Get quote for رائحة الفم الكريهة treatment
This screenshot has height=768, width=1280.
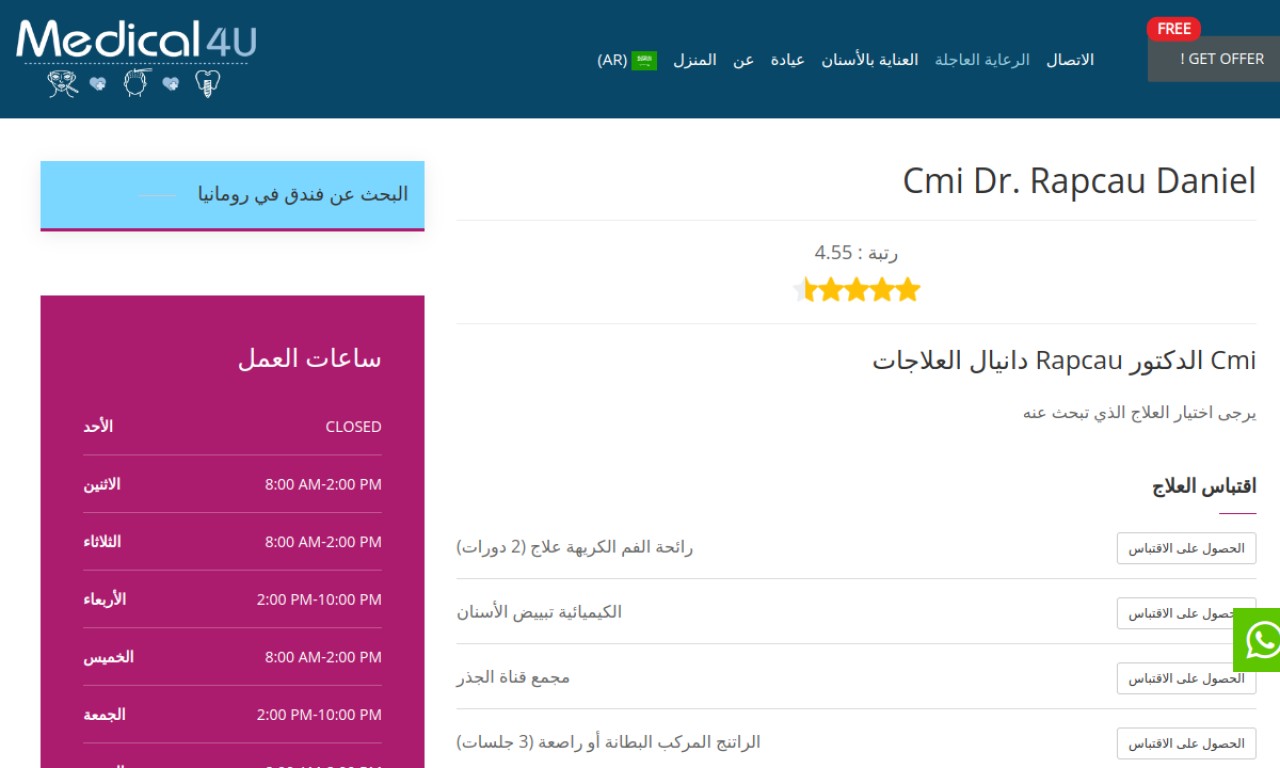(1186, 549)
